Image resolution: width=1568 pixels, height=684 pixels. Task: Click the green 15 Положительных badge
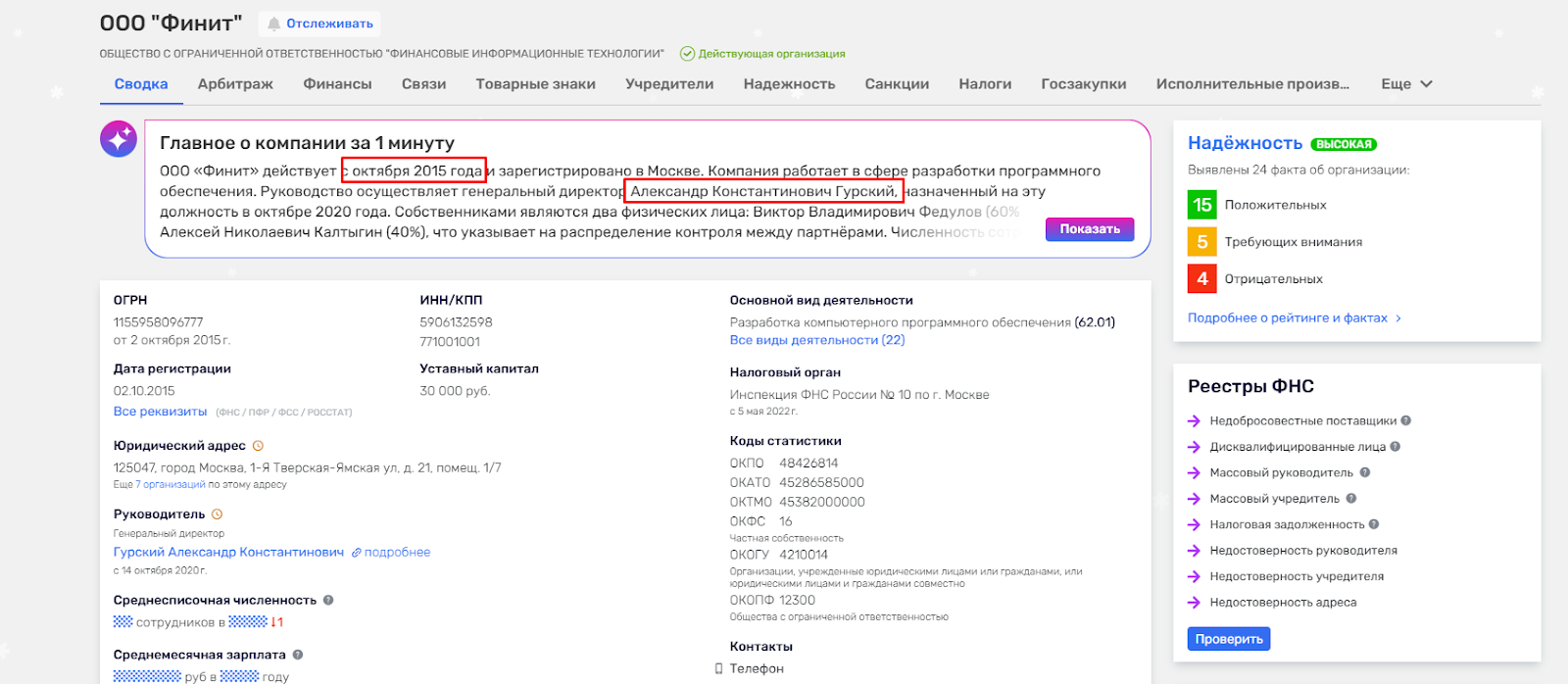[x=1201, y=205]
